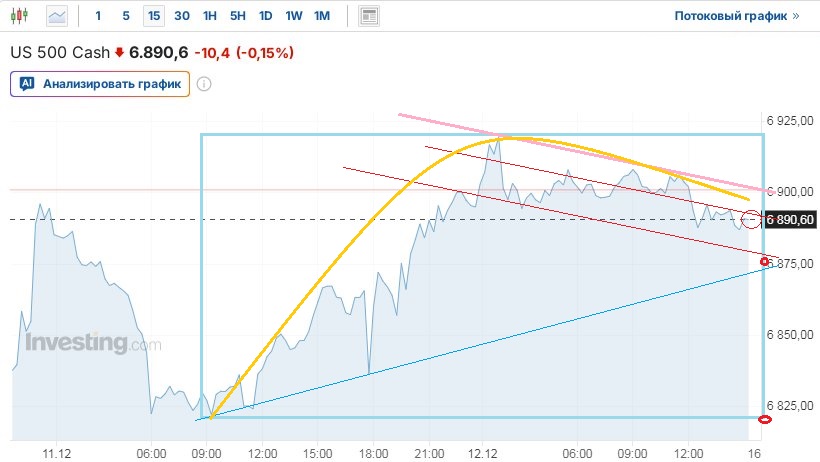Select the 1 minute timeframe
The width and height of the screenshot is (820, 462).
97,16
